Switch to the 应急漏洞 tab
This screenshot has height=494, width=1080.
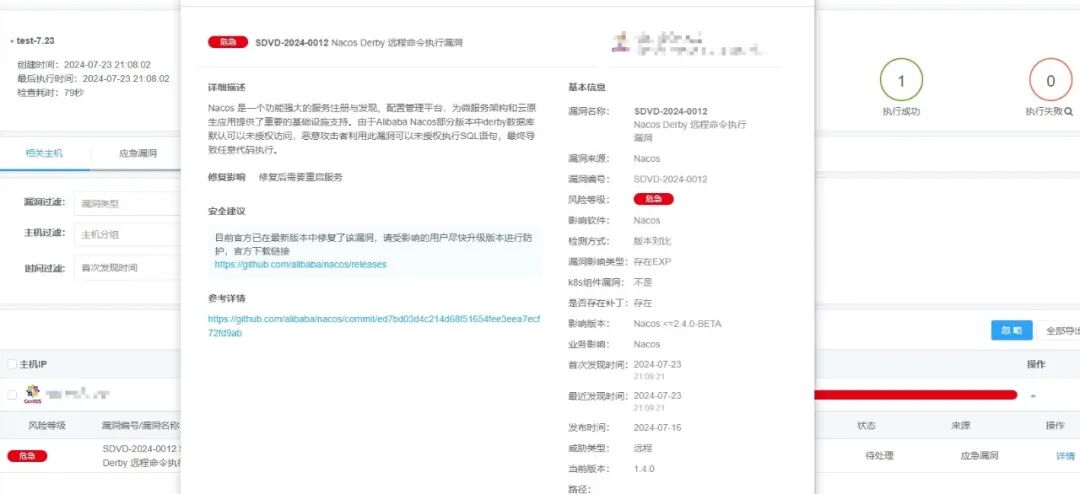click(x=138, y=153)
